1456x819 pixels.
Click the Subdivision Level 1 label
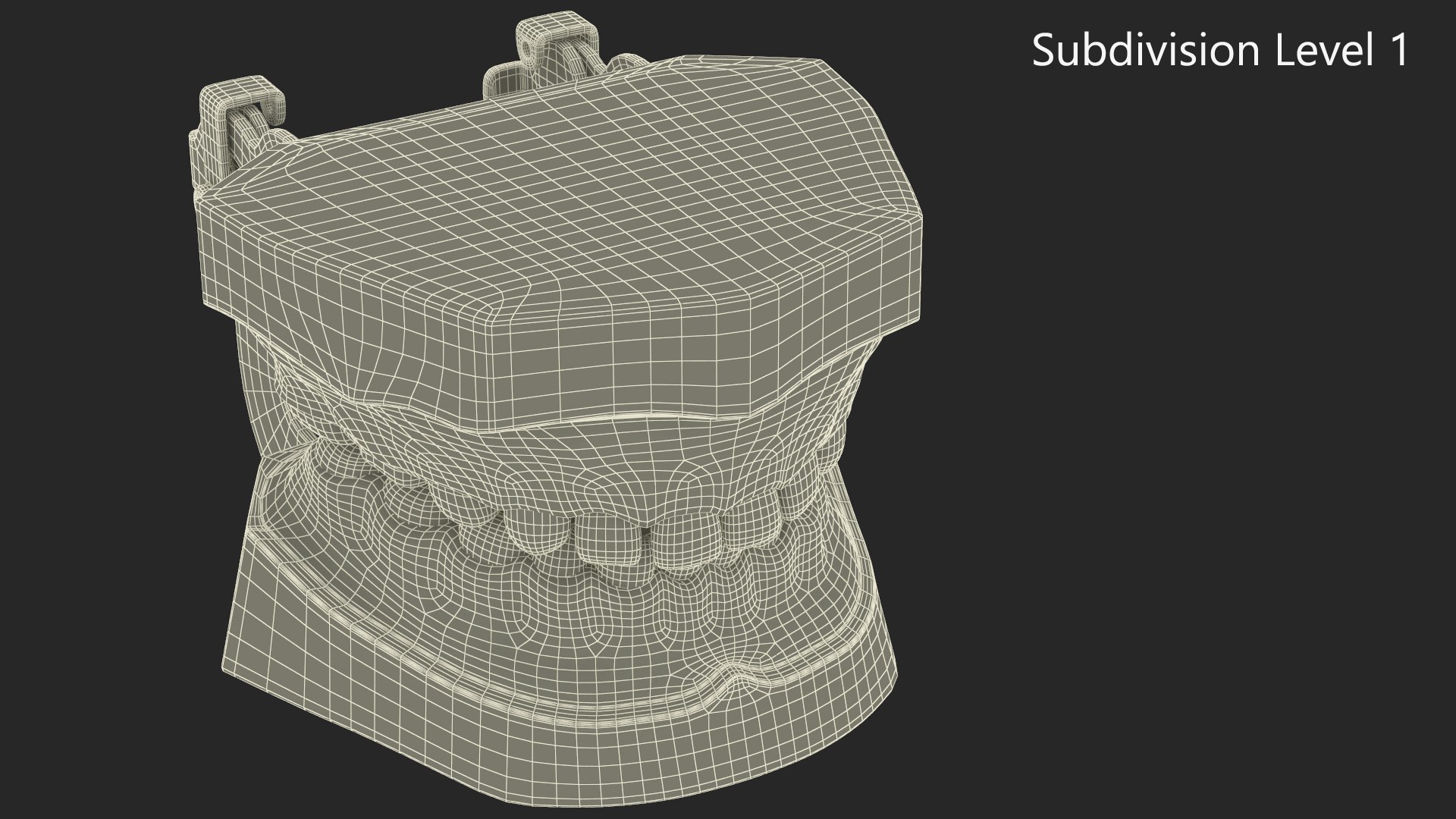point(1219,50)
